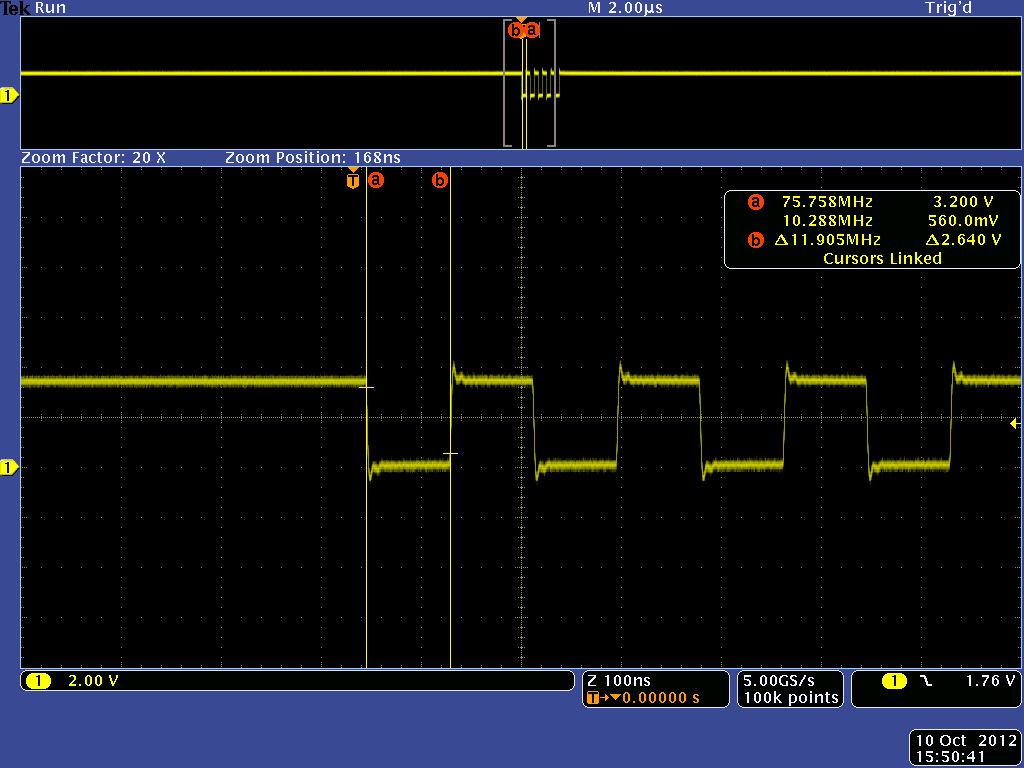Screen dimensions: 1024x768
Task: Click the channel 1 badge beside 2.00 V
Action: coord(38,681)
